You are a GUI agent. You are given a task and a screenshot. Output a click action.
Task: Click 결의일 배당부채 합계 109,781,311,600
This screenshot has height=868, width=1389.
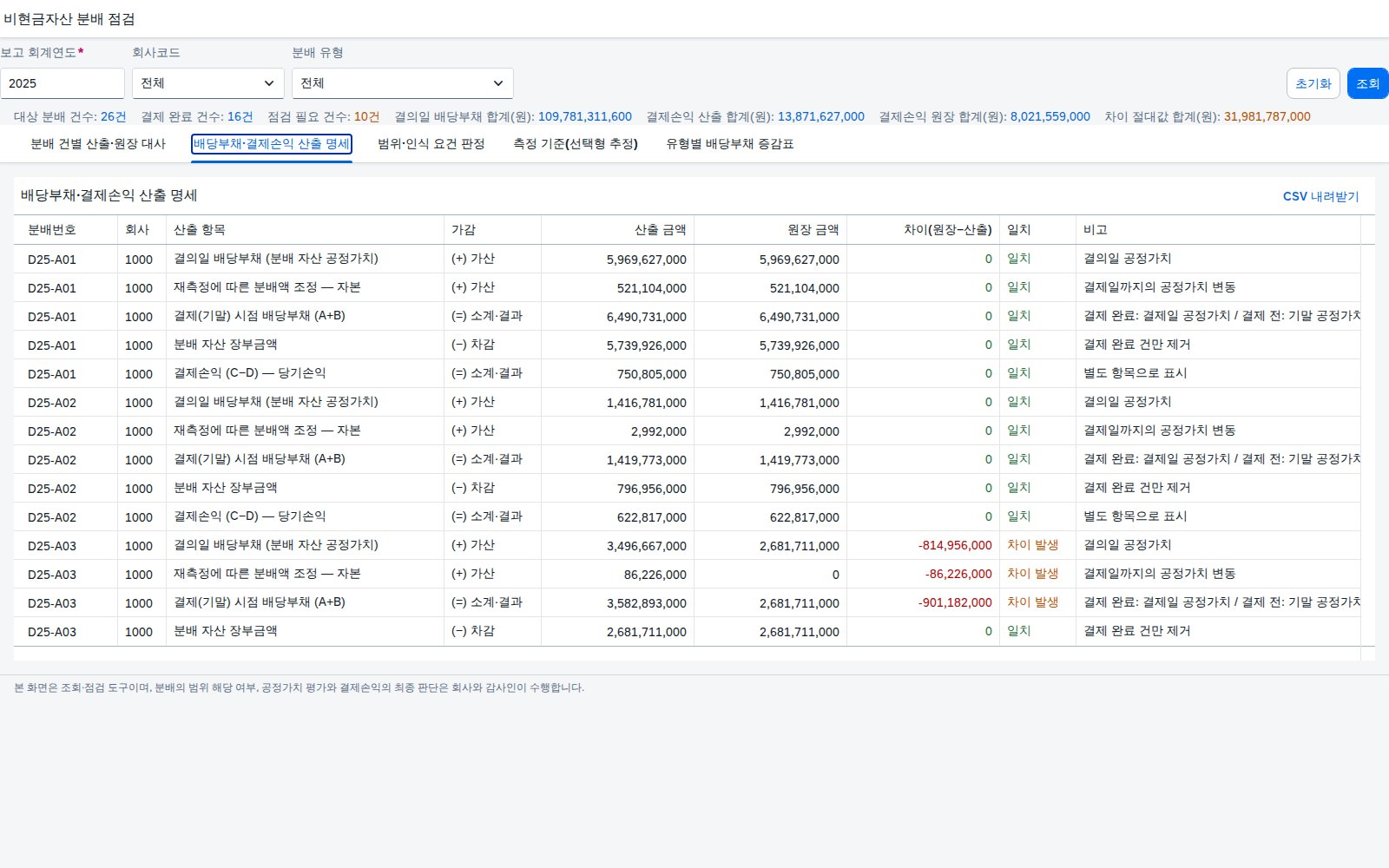(513, 116)
